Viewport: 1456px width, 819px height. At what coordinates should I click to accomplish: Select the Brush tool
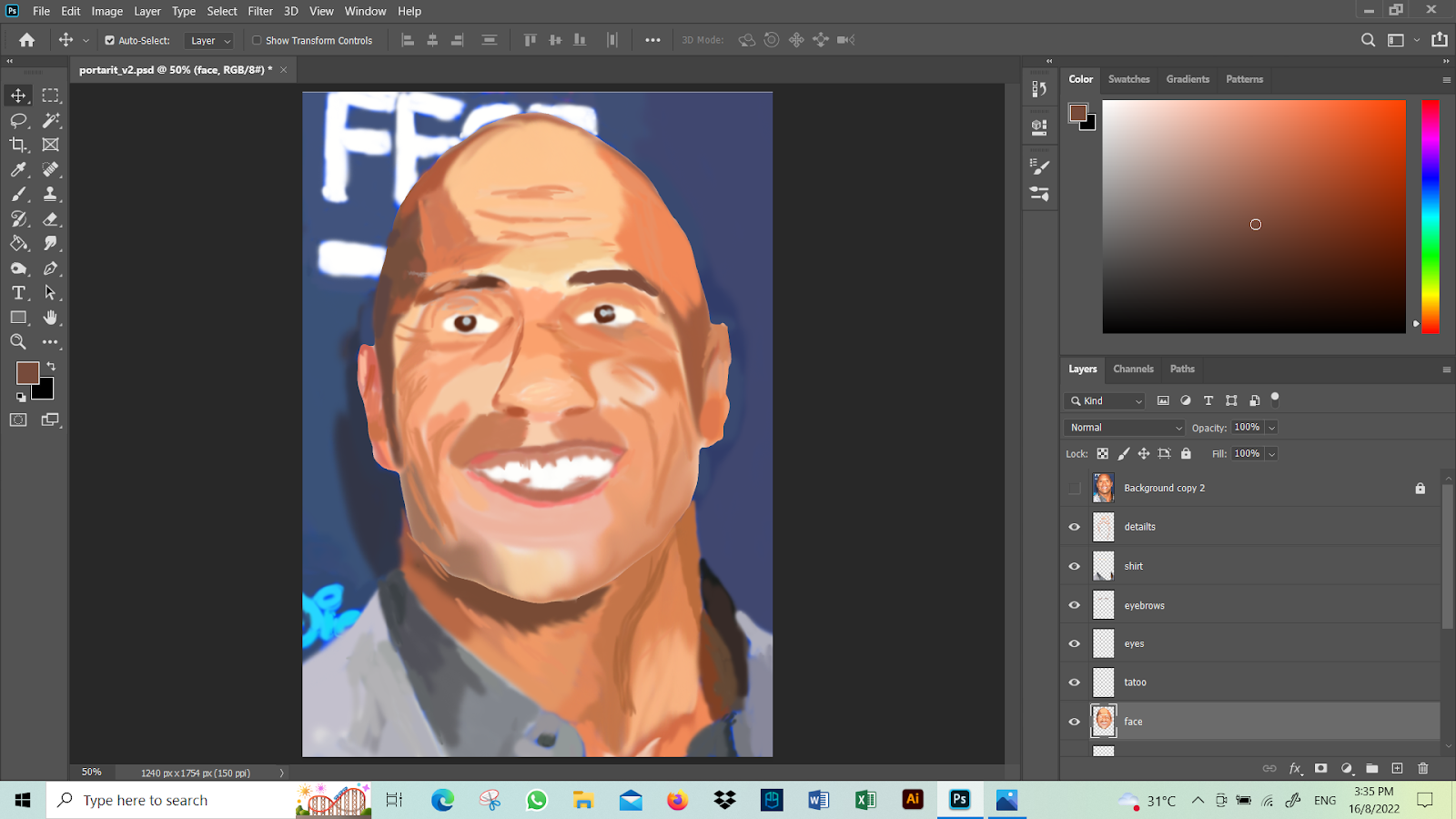[x=18, y=194]
